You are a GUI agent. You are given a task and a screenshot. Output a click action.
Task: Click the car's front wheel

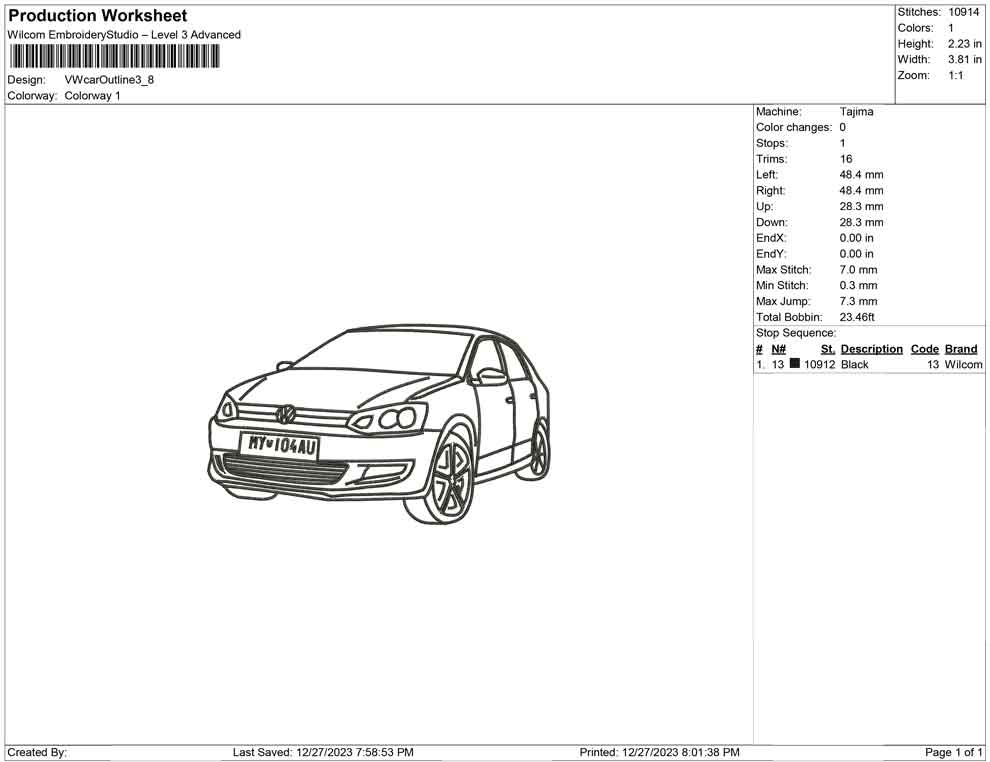point(451,474)
